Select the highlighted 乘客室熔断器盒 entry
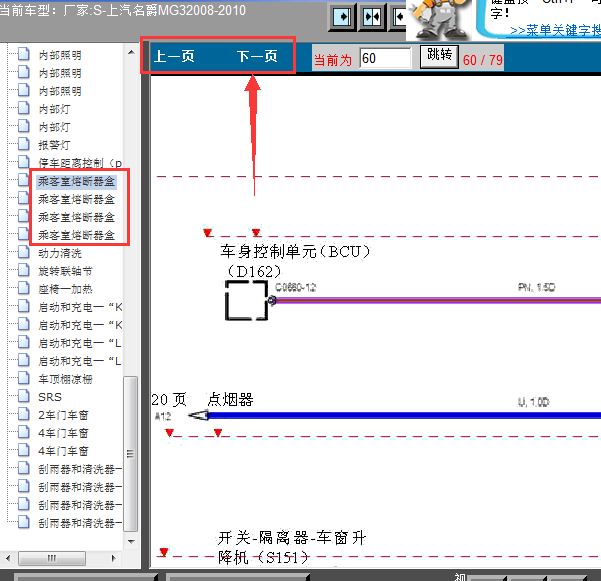 click(76, 181)
